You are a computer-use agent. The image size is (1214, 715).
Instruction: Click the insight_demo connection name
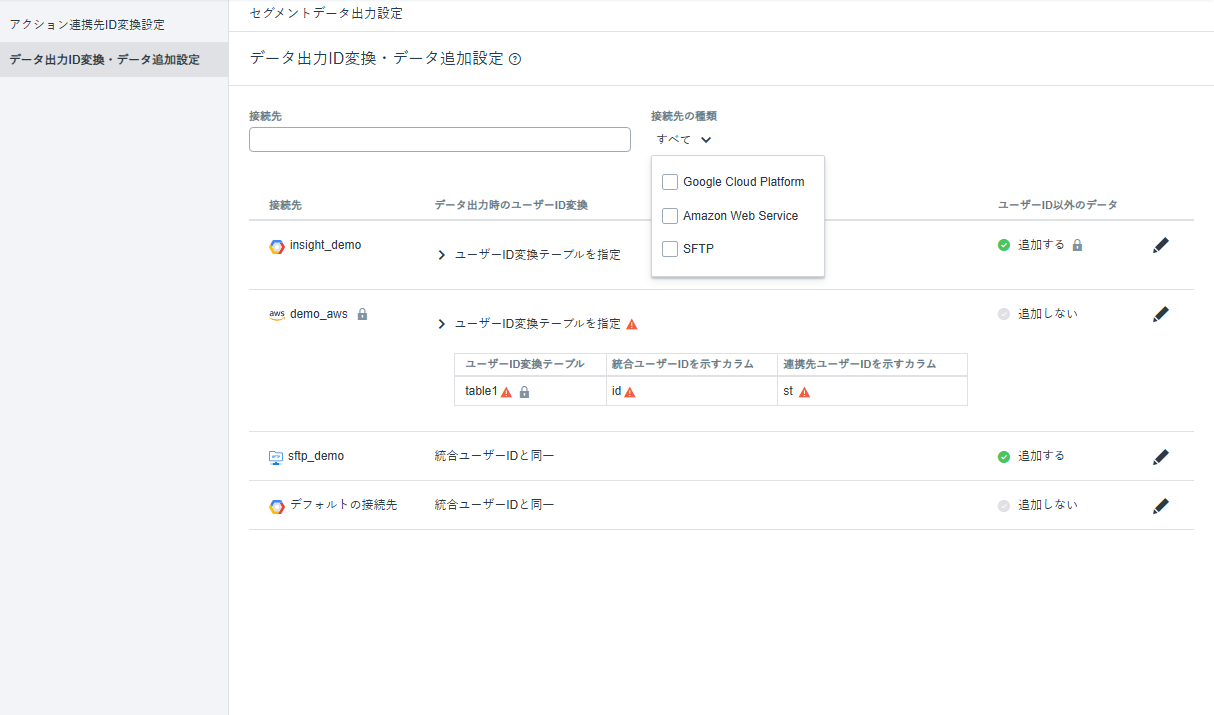tap(326, 245)
